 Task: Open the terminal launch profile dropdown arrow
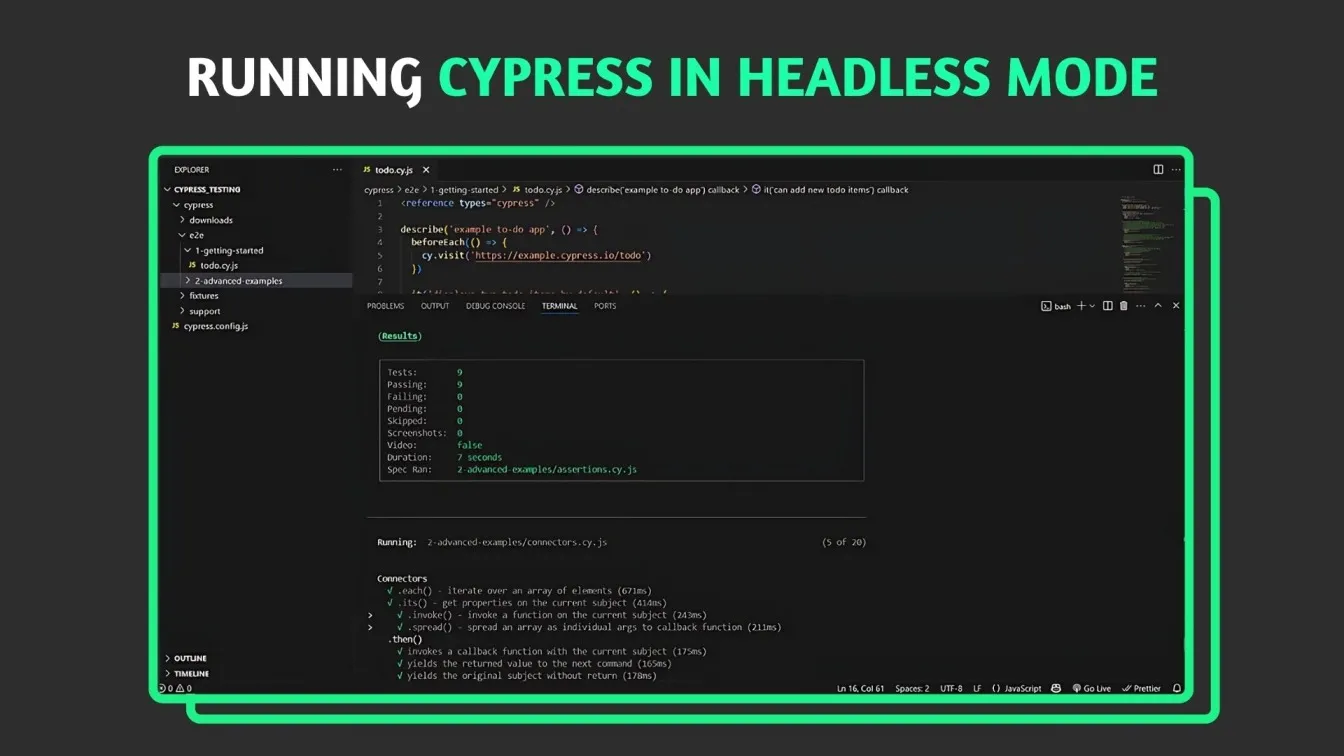pos(1092,306)
